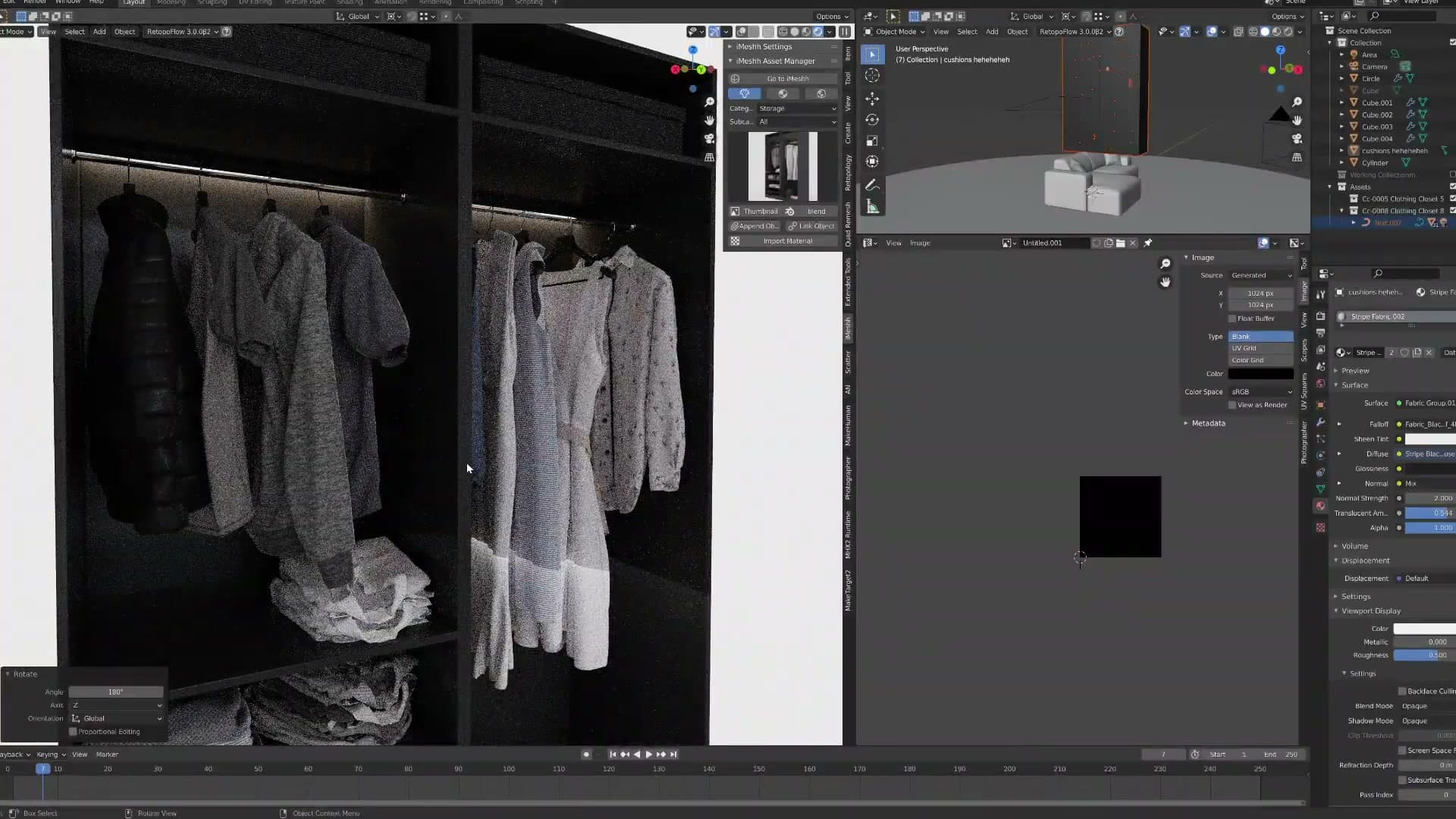Select the Annotate tool in right viewport
Viewport: 1456px width, 819px height.
click(x=872, y=186)
